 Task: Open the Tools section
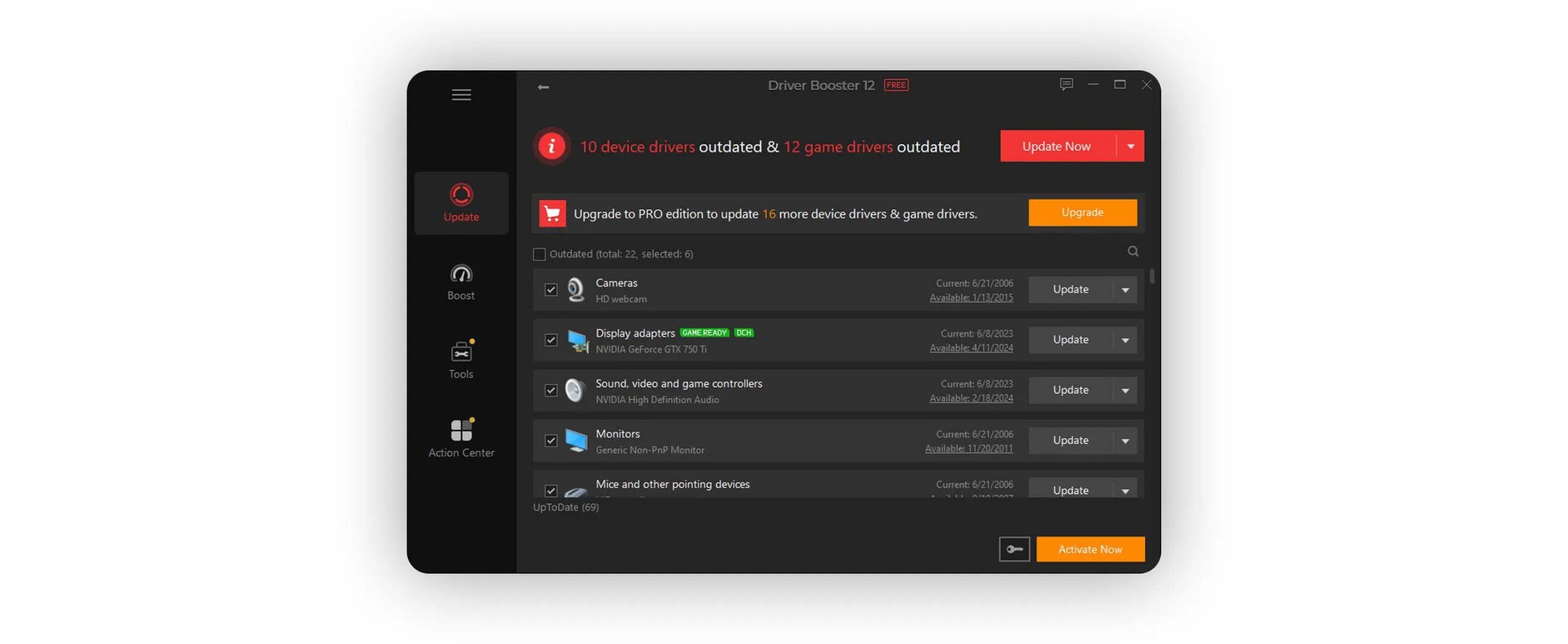tap(461, 360)
